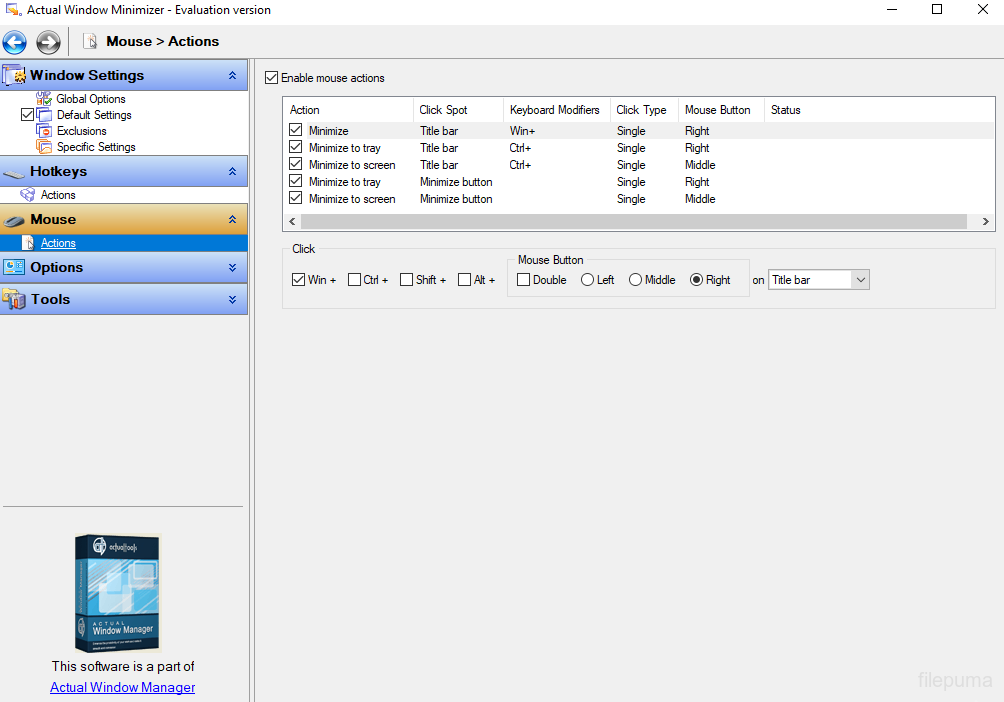Disable the Enable mouse actions checkbox

point(271,78)
